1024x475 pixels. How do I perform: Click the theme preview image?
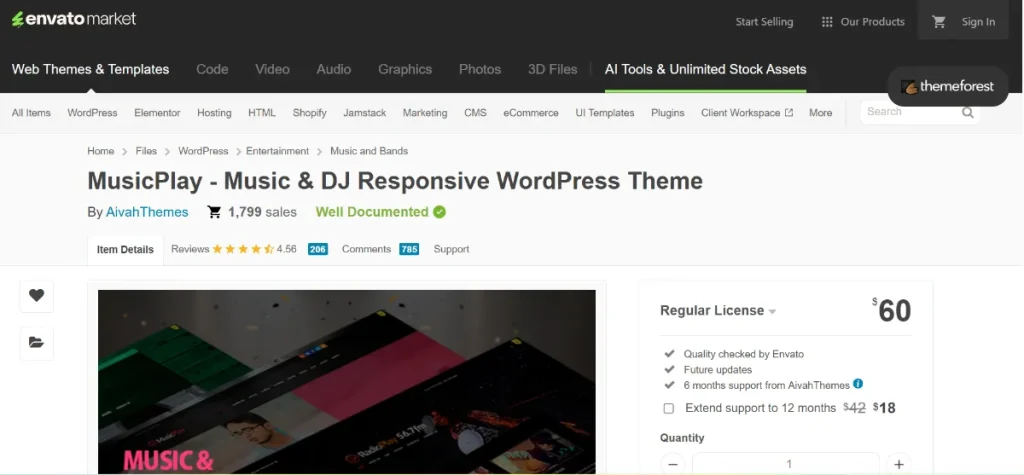[x=347, y=382]
